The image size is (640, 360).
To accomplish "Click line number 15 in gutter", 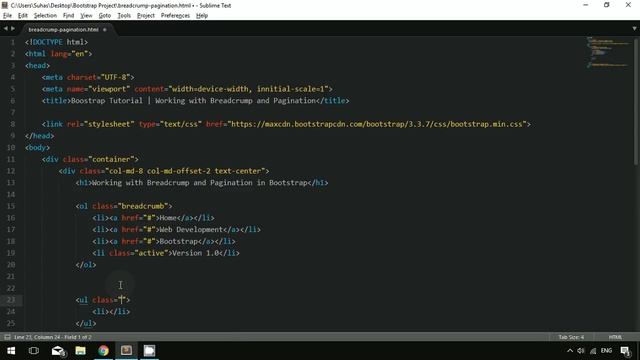I will [11, 206].
